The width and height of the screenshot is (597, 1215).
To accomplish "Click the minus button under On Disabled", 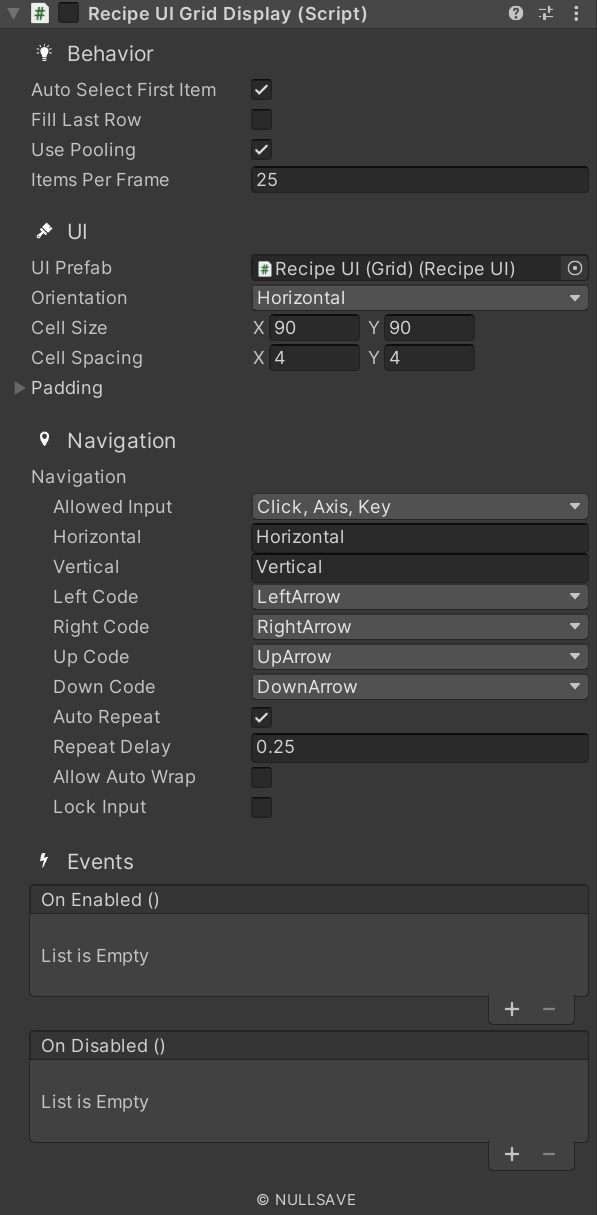I will [548, 1154].
